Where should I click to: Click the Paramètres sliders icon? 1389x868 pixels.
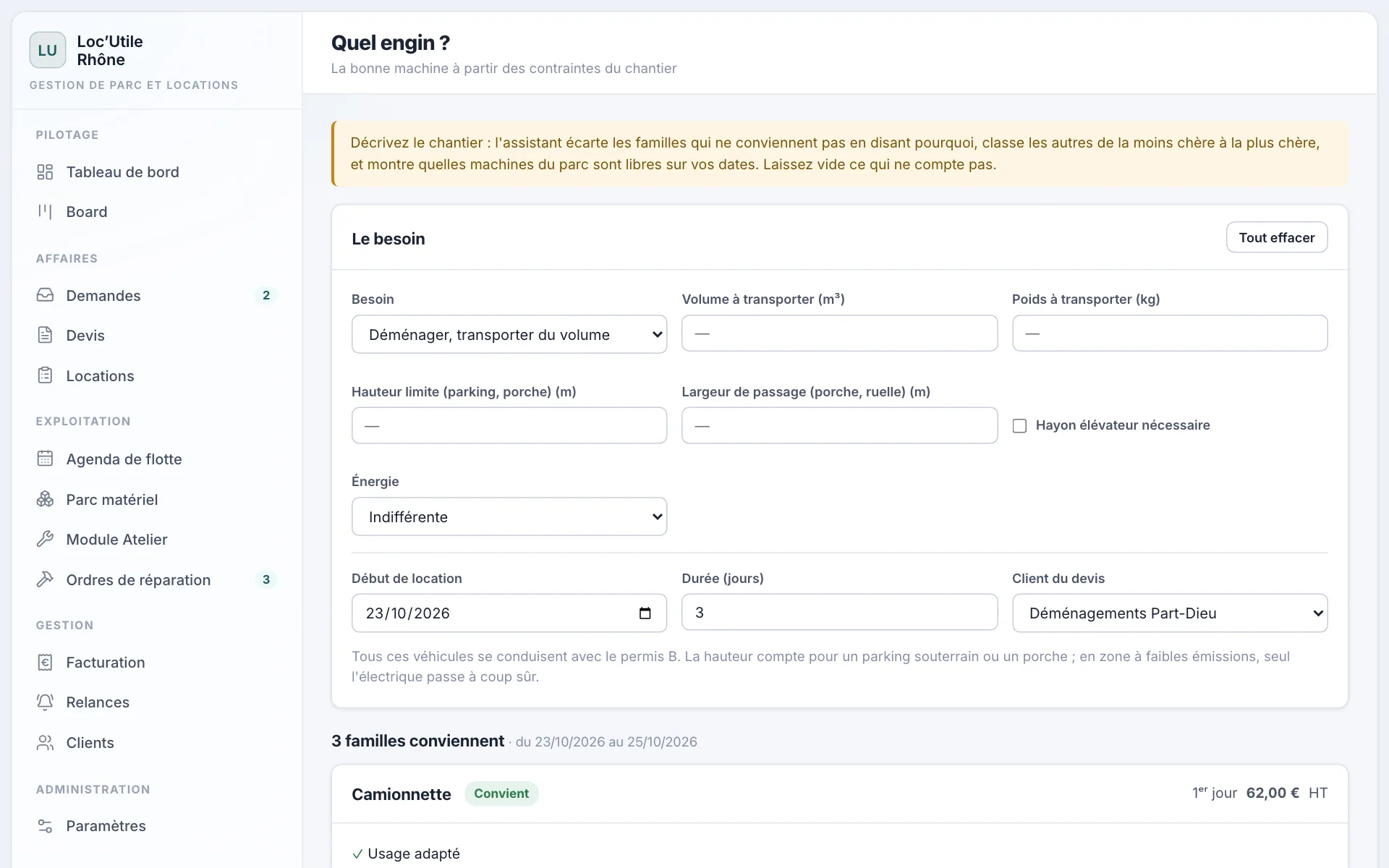click(45, 825)
